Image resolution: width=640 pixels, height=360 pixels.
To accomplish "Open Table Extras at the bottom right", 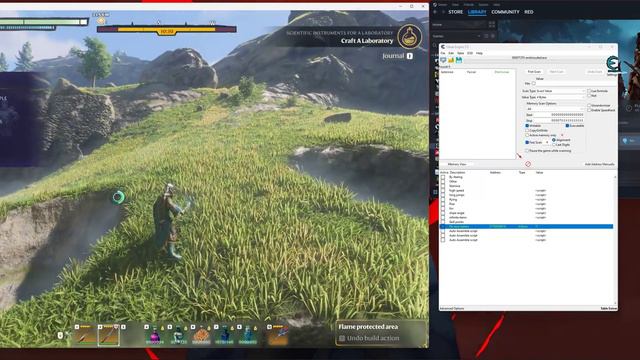I will [609, 309].
